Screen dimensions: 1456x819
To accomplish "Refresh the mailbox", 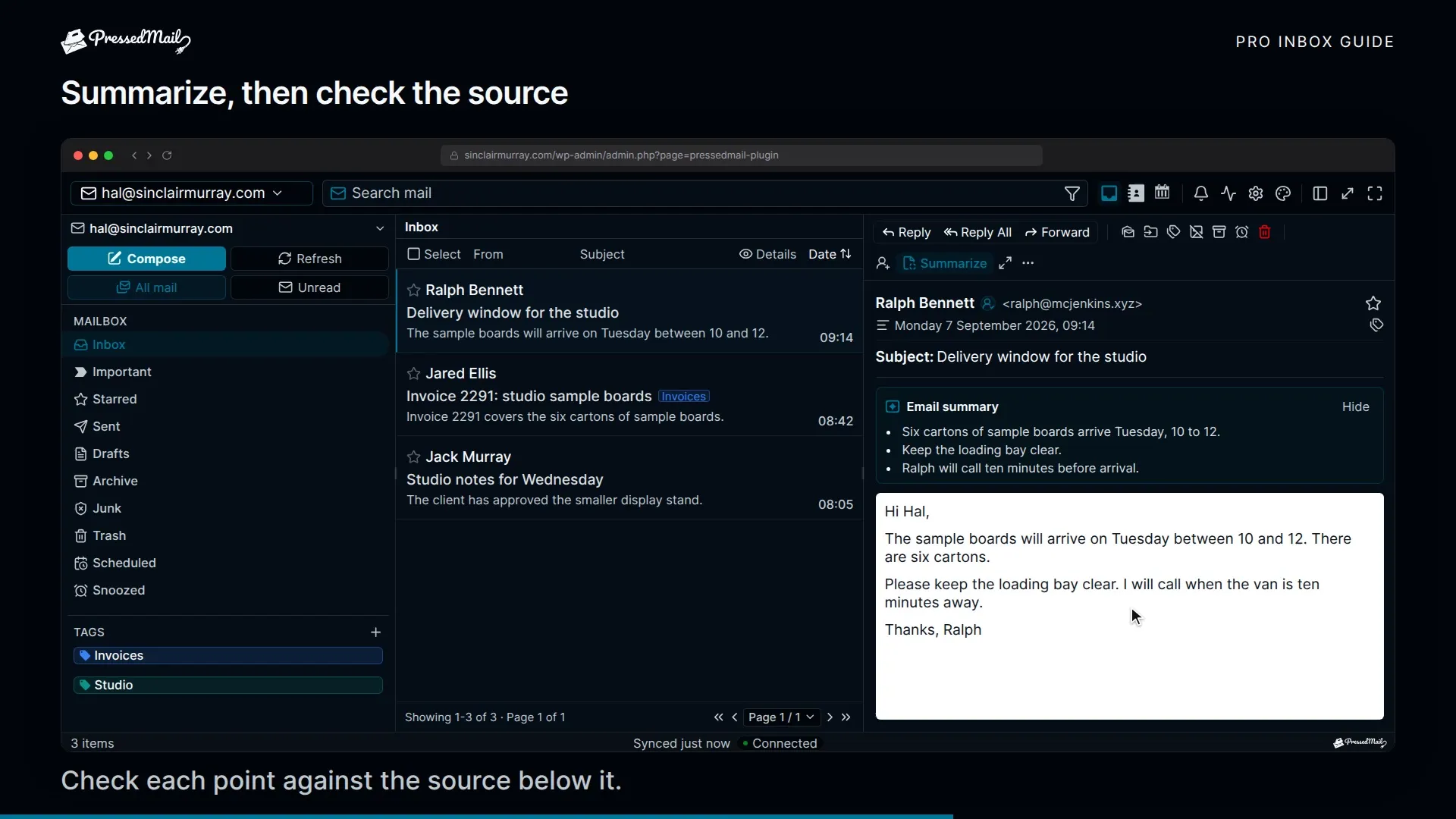I will coord(309,259).
